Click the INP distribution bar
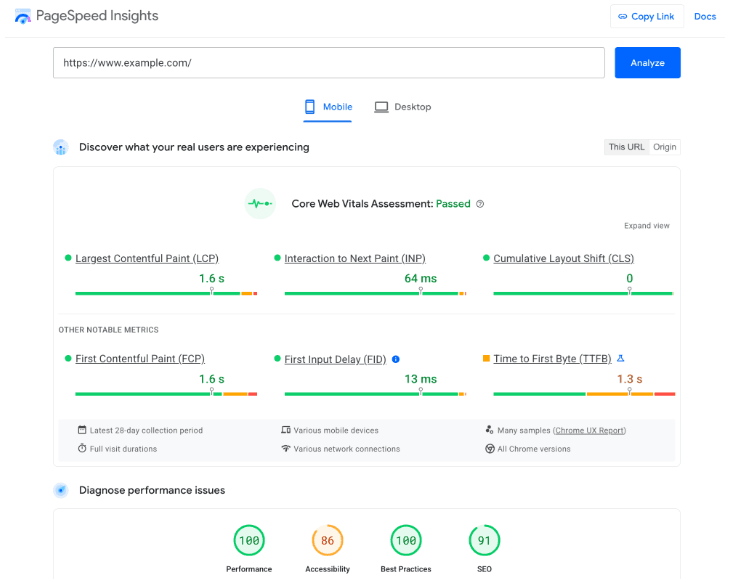Screen dimensions: 737x582 [375, 293]
